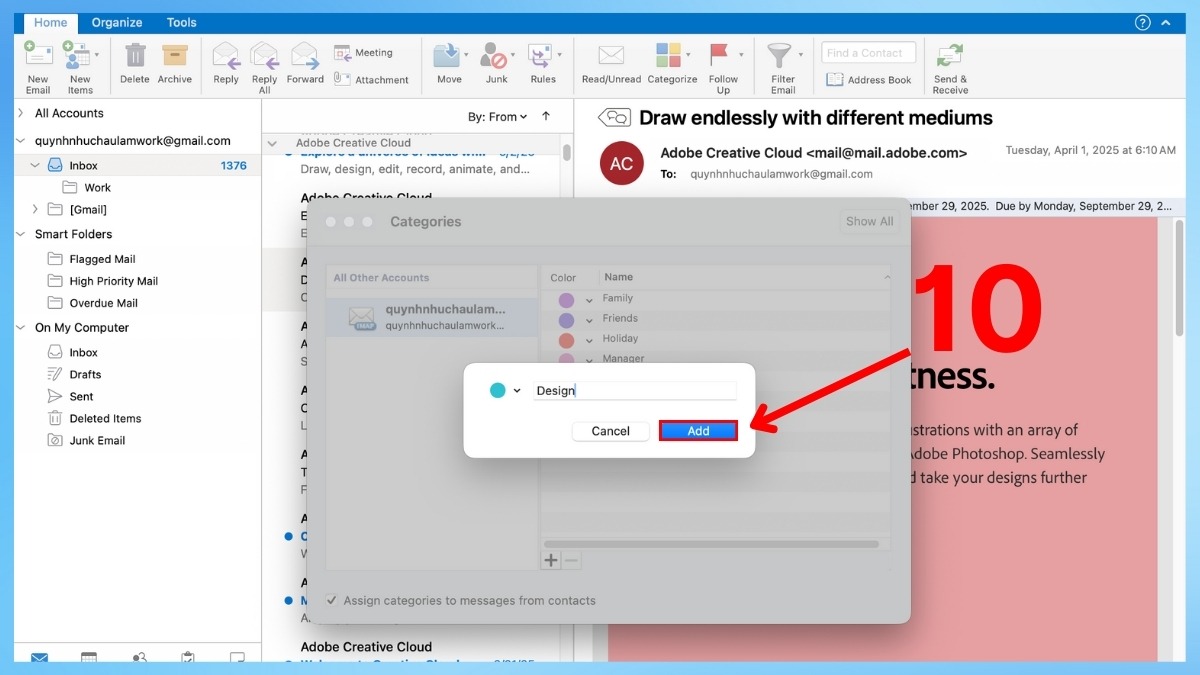Screen dimensions: 1200x675
Task: Click the Send & Receive icon
Action: tap(950, 58)
